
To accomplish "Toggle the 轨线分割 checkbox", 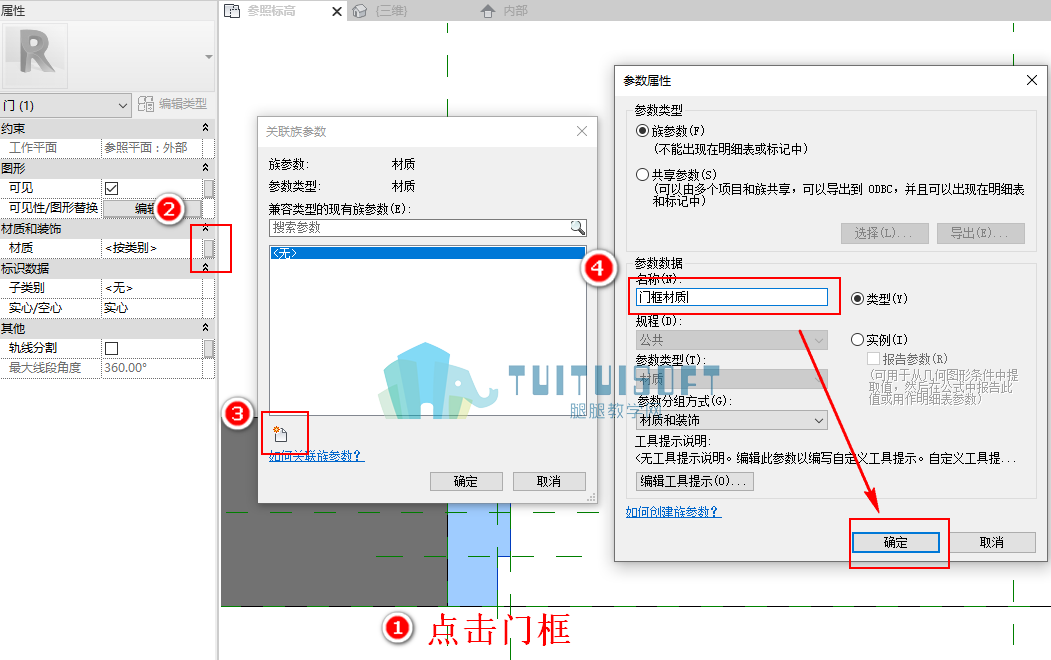I will point(112,348).
